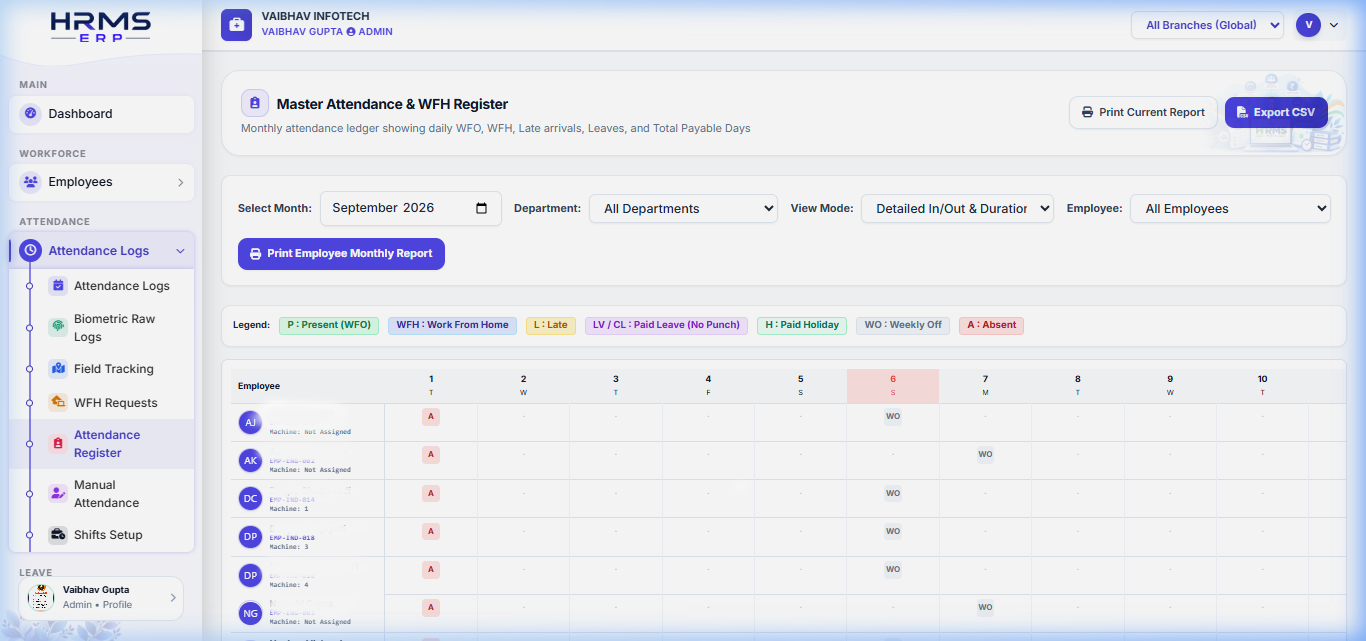The width and height of the screenshot is (1366, 641).
Task: Open WFH Requests page
Action: tap(115, 403)
